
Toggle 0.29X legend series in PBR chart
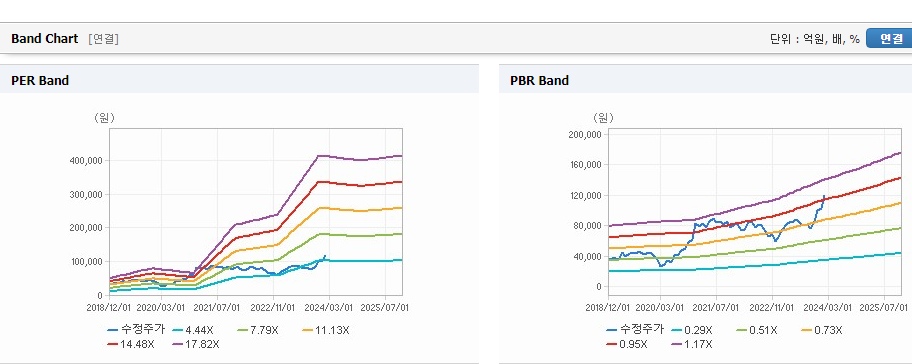pyautogui.click(x=692, y=330)
